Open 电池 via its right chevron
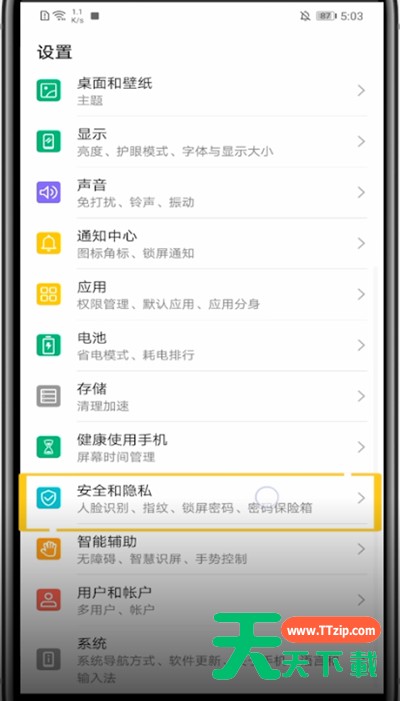The image size is (400, 701). point(361,346)
